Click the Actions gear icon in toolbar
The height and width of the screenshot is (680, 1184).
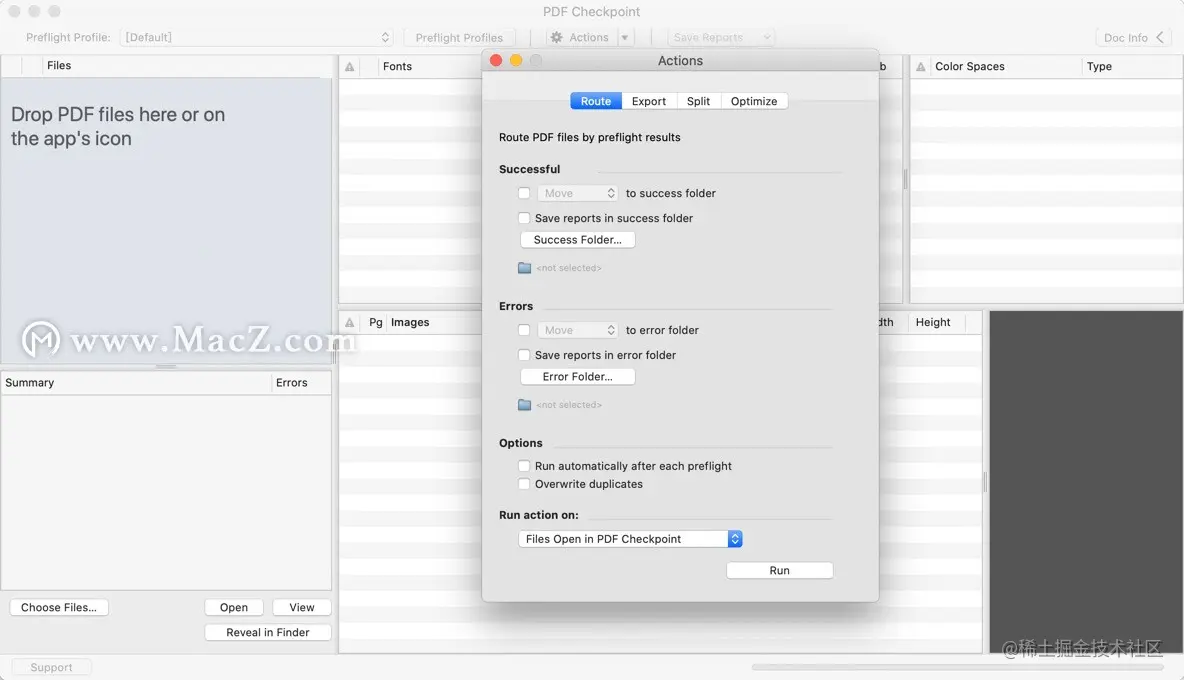557,37
